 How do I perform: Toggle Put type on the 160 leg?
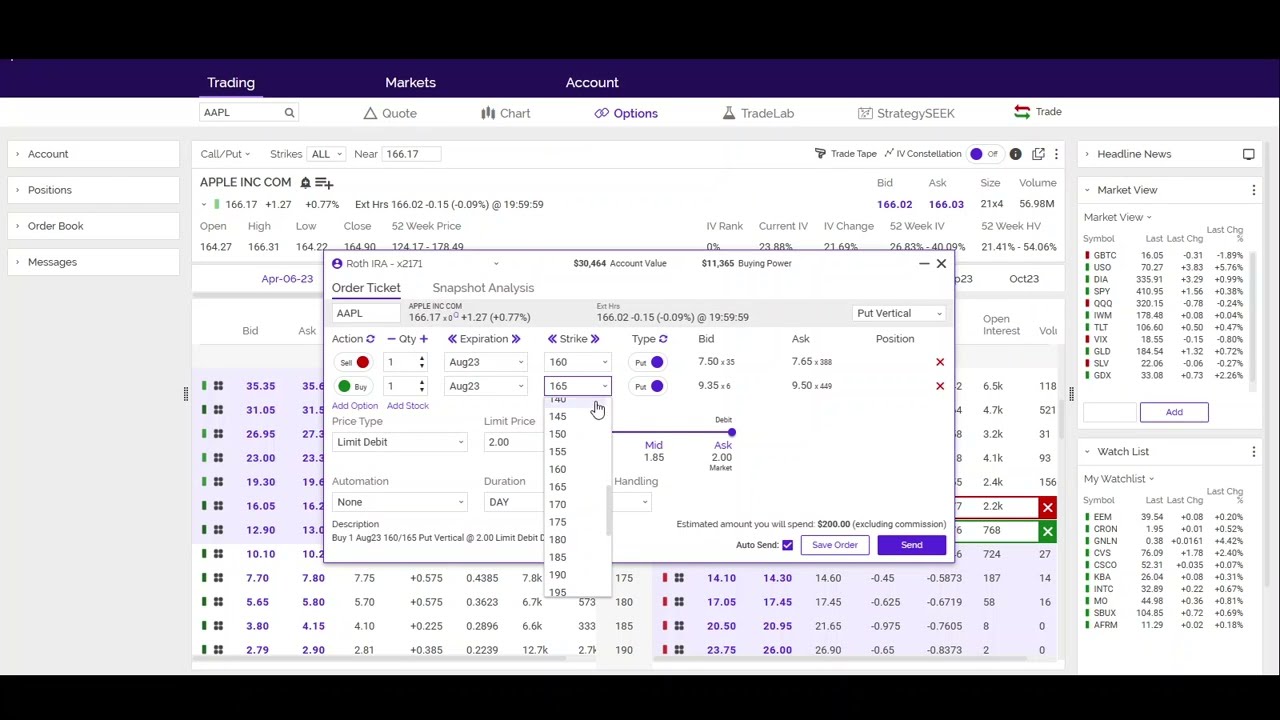tap(648, 362)
